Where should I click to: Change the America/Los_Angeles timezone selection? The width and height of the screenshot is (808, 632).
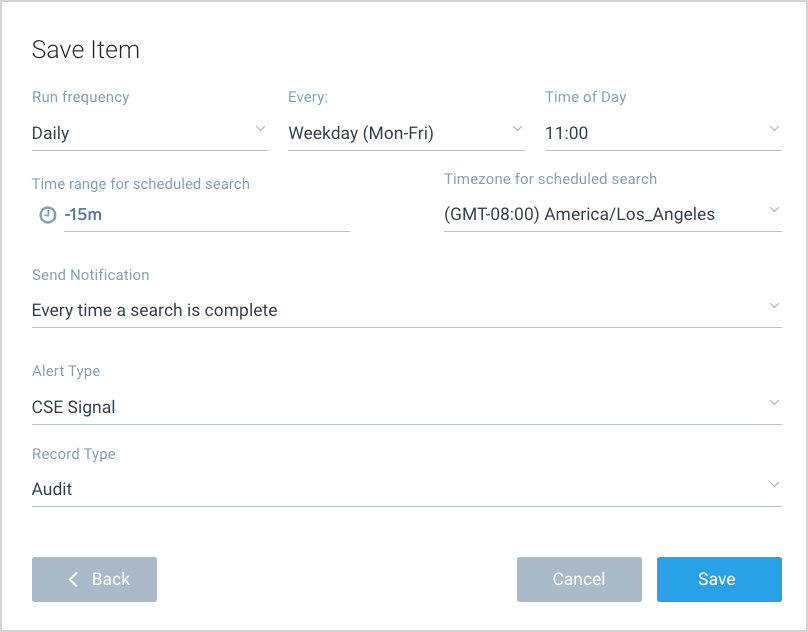click(x=600, y=214)
